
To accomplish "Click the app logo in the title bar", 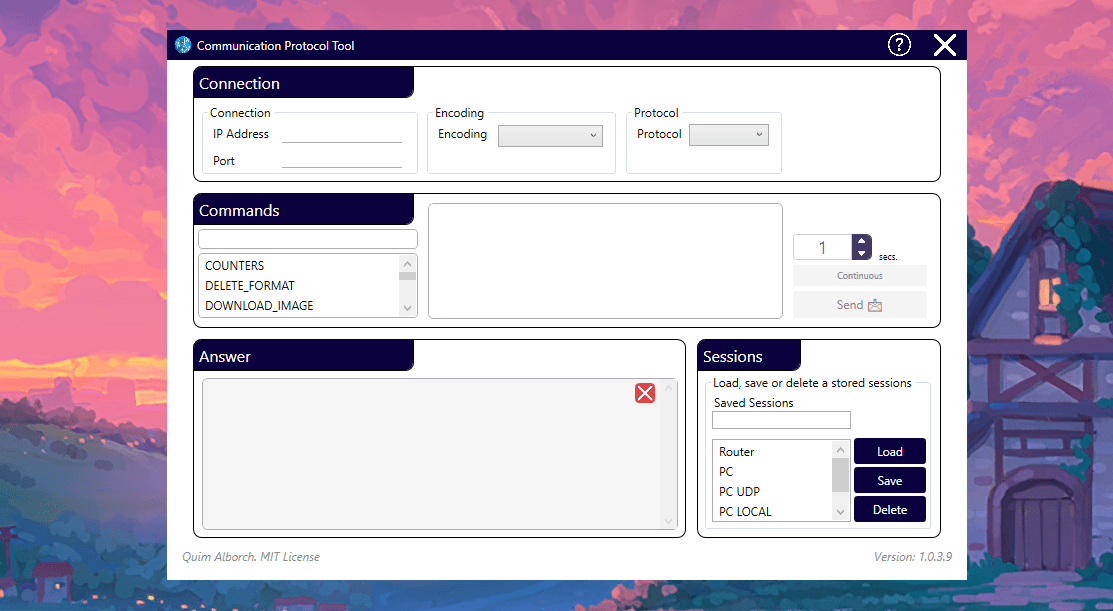I will (182, 45).
